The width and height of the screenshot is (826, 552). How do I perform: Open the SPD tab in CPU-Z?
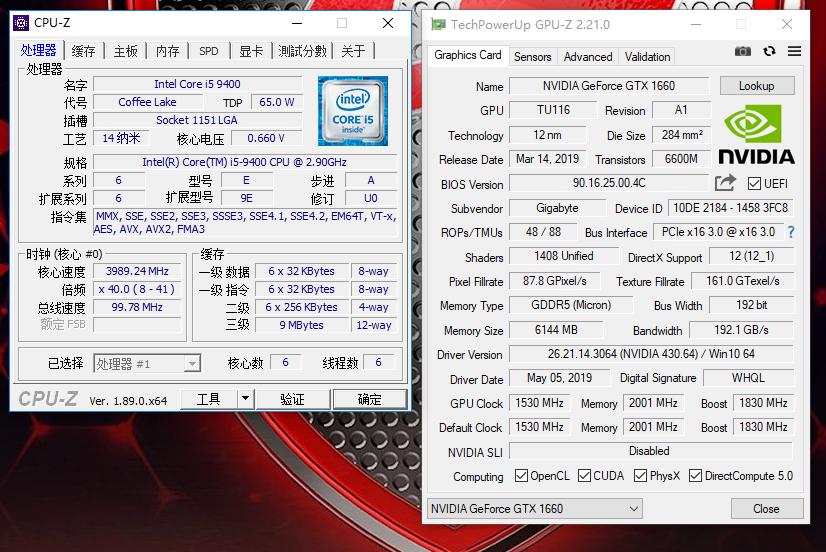click(x=209, y=51)
